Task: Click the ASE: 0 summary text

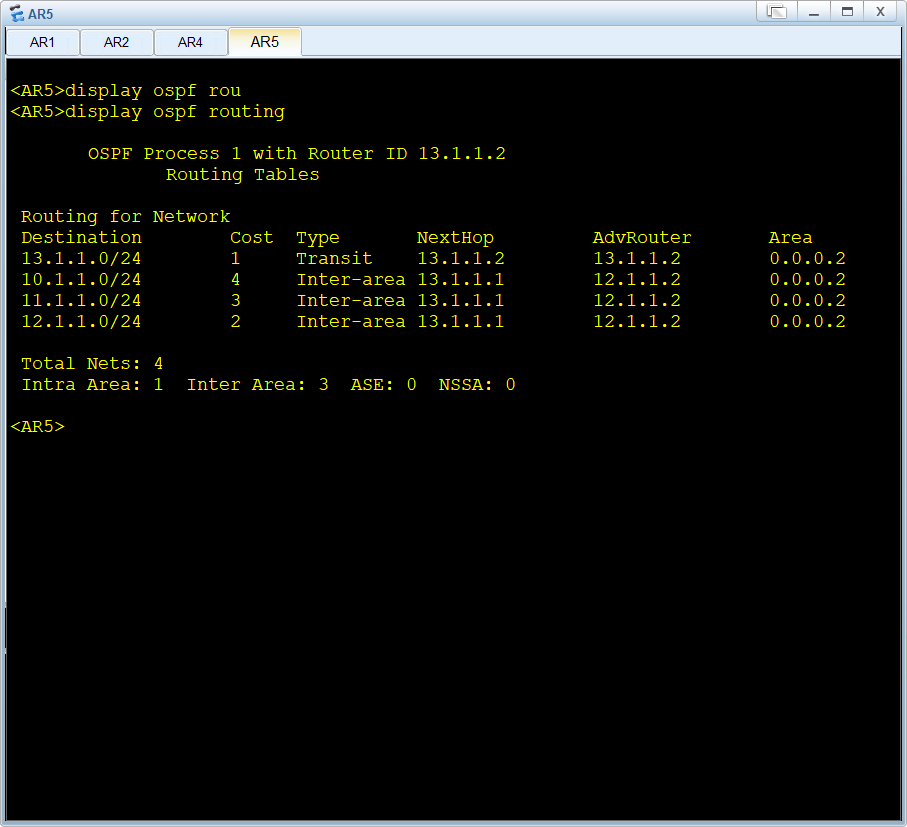Action: (384, 385)
